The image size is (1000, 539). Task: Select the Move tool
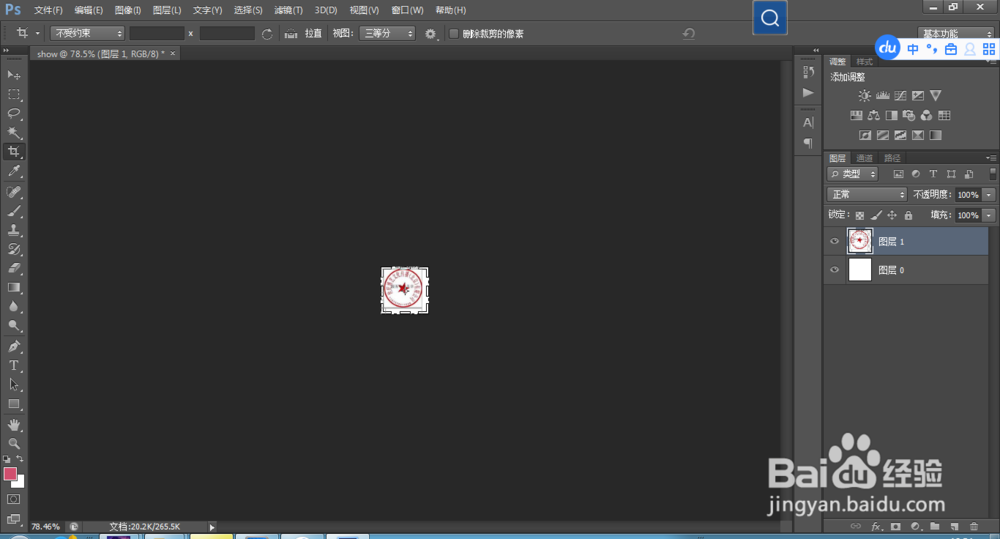coord(13,75)
